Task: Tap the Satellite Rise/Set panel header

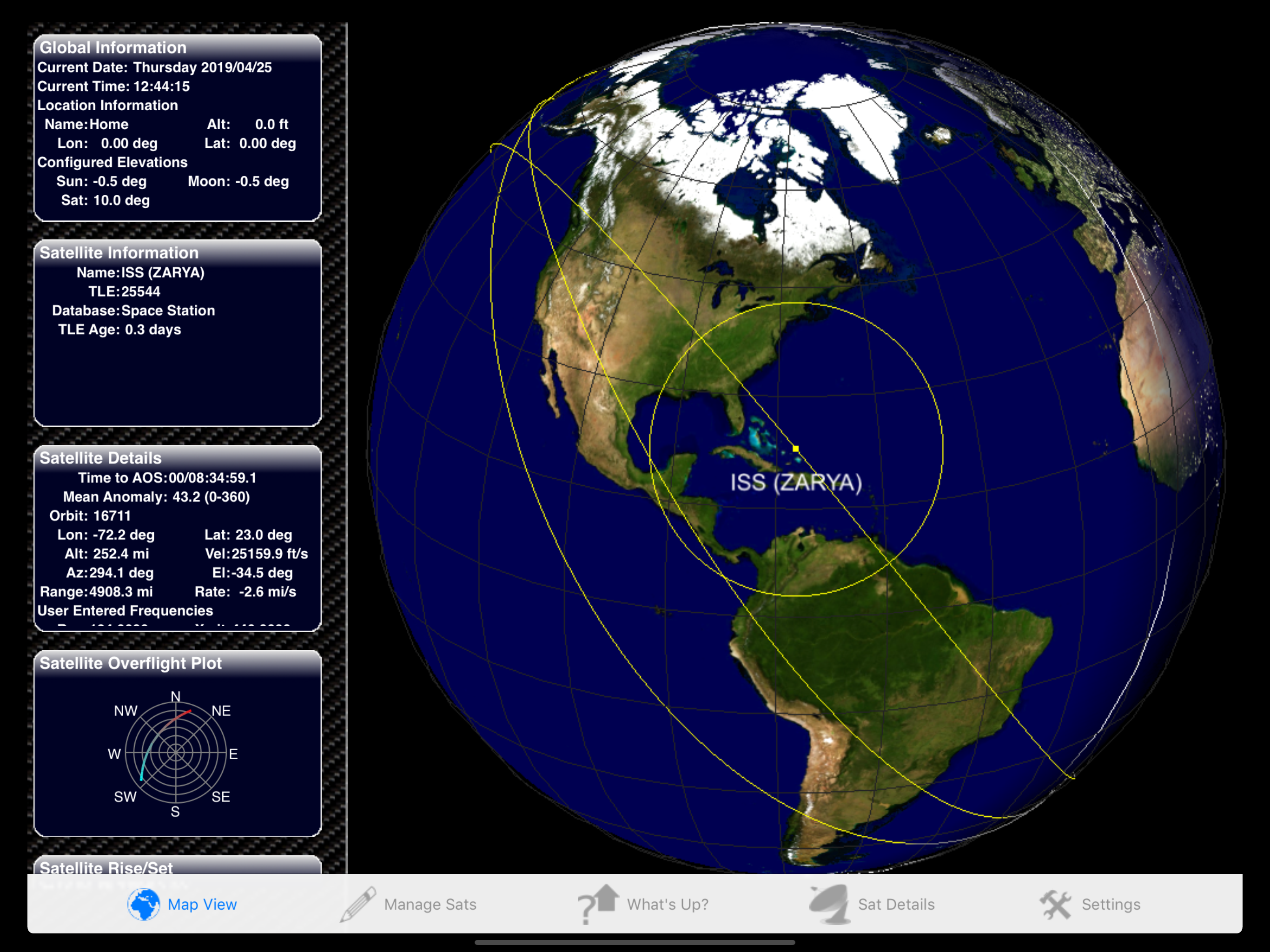Action: tap(178, 866)
